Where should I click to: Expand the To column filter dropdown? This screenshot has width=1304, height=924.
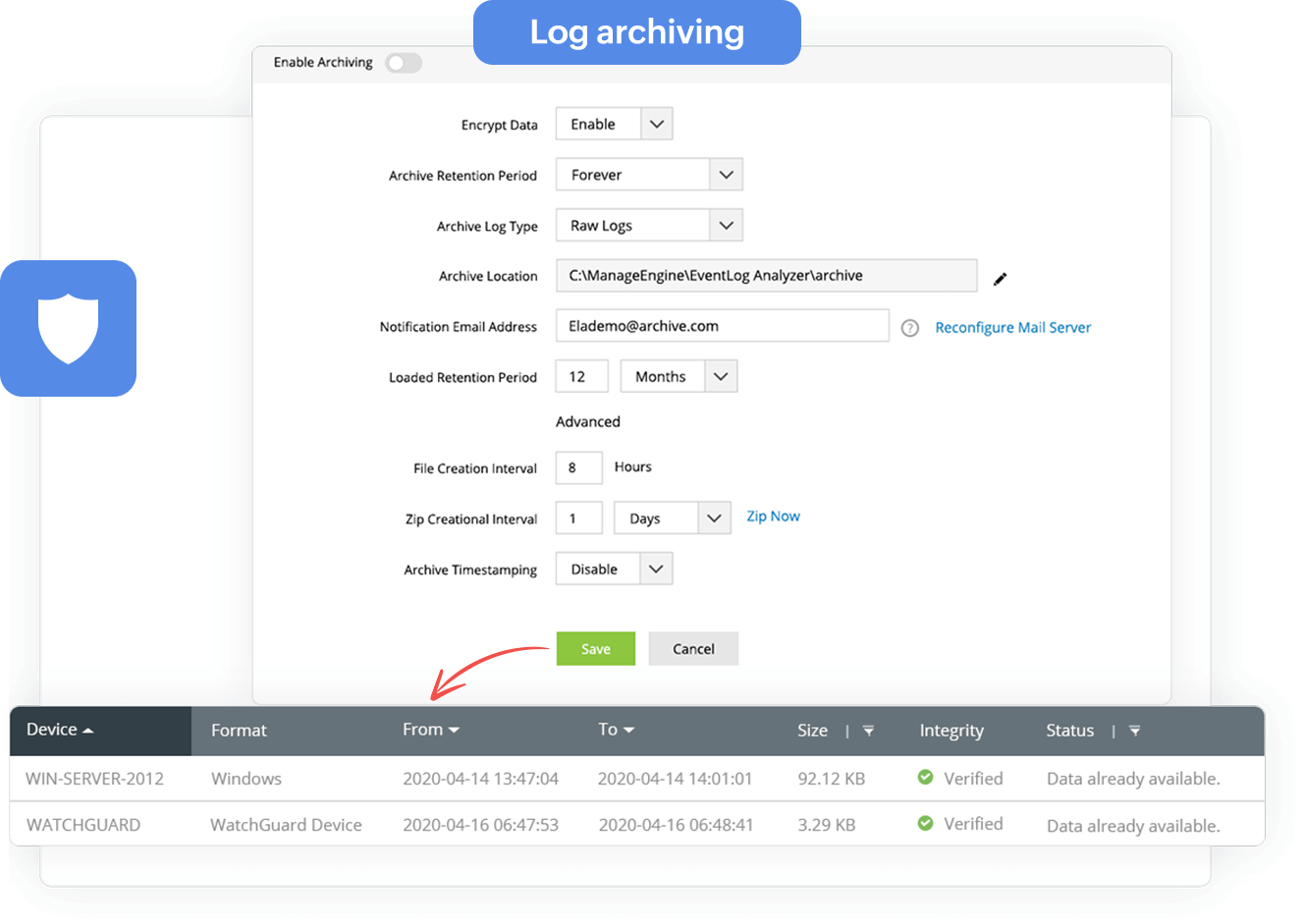click(629, 729)
